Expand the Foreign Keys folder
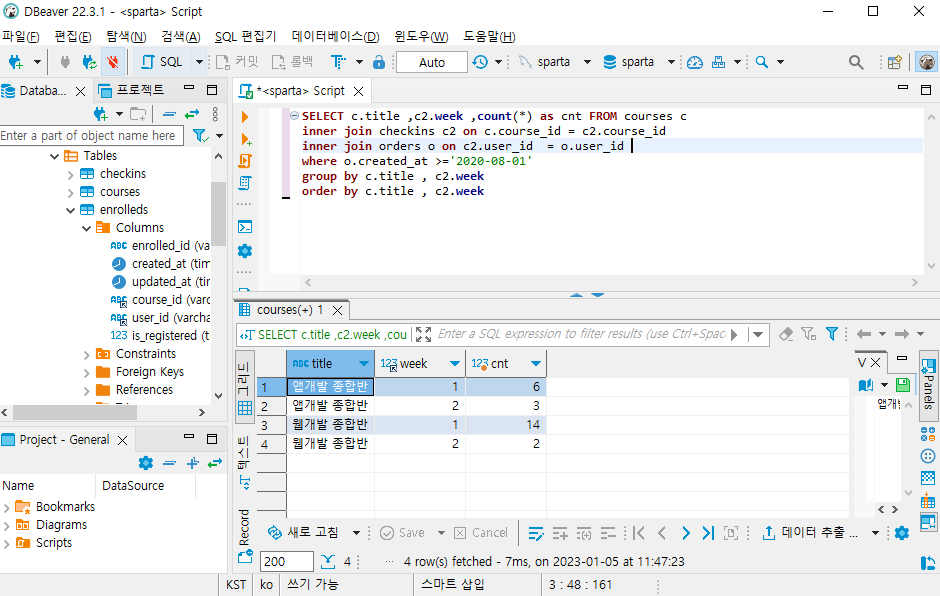 coord(86,372)
